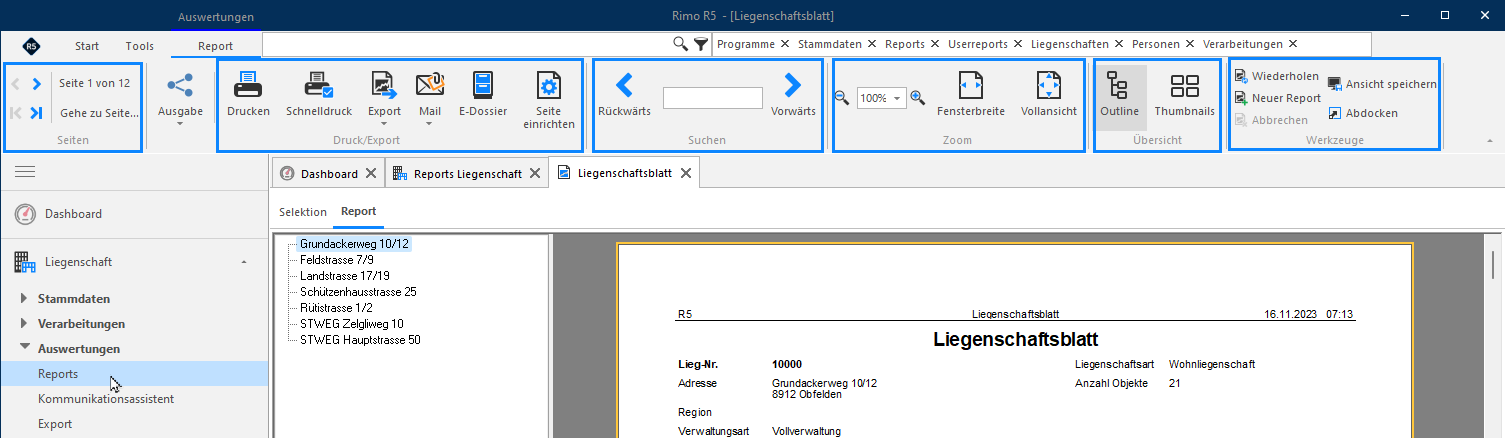Close the Reports Liegenschaft tab
This screenshot has width=1505, height=438.
click(535, 173)
